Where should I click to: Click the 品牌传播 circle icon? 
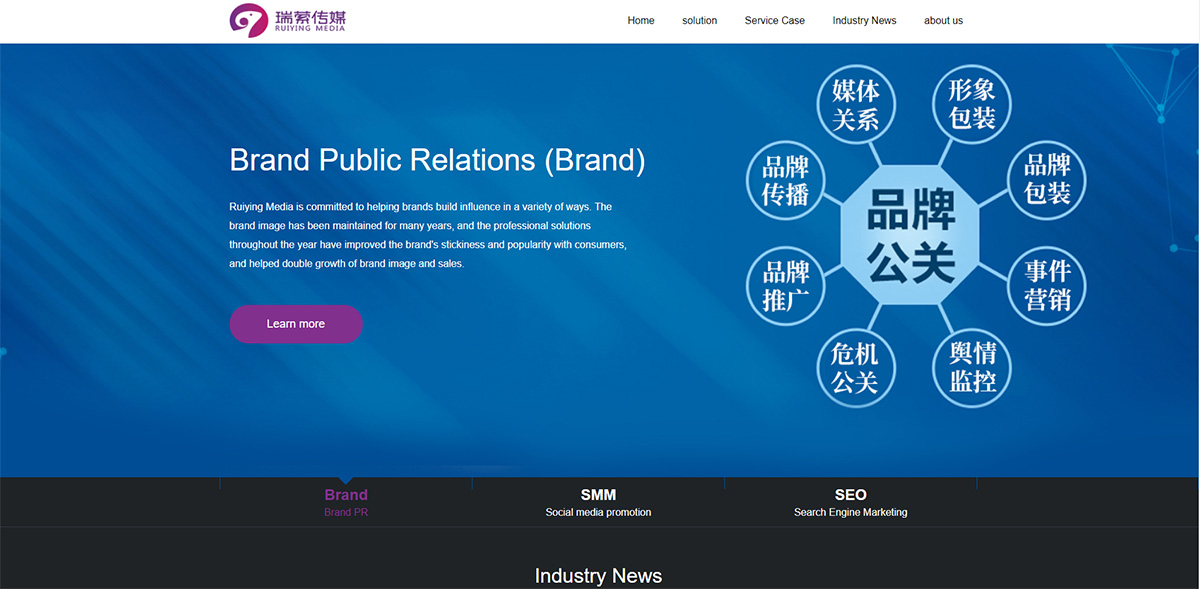point(785,181)
